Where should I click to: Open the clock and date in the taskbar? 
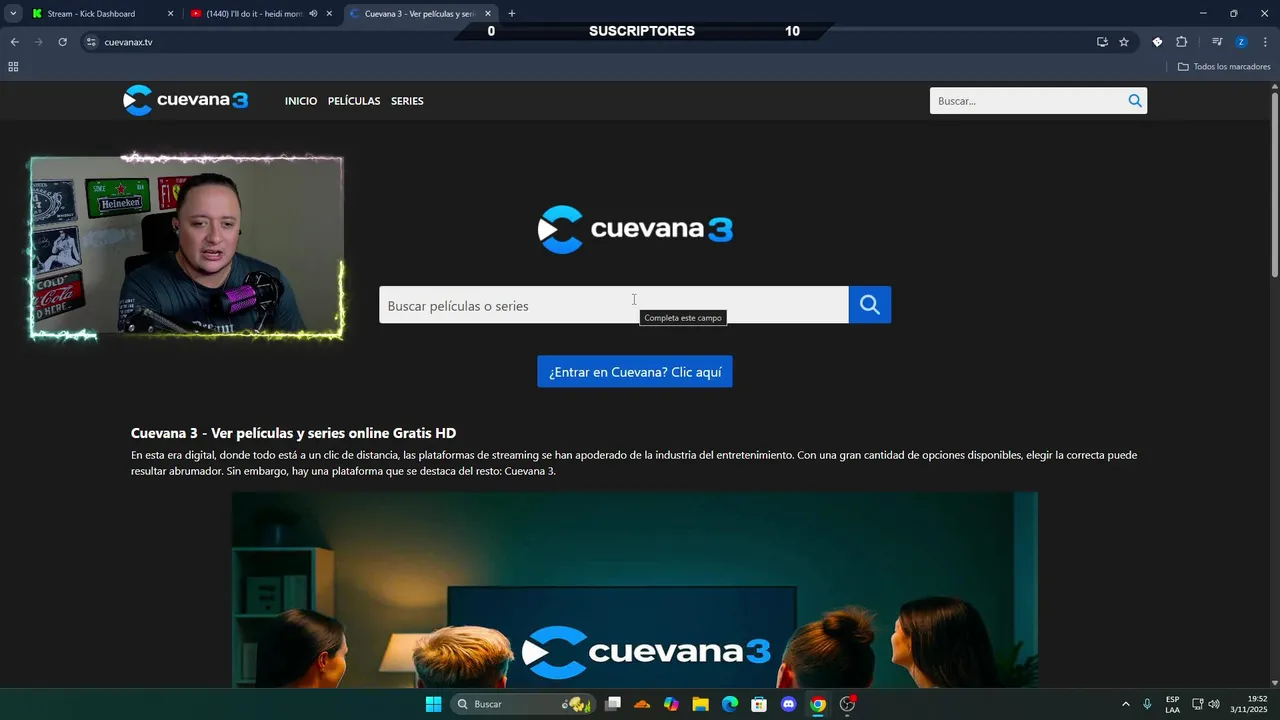pyautogui.click(x=1249, y=704)
